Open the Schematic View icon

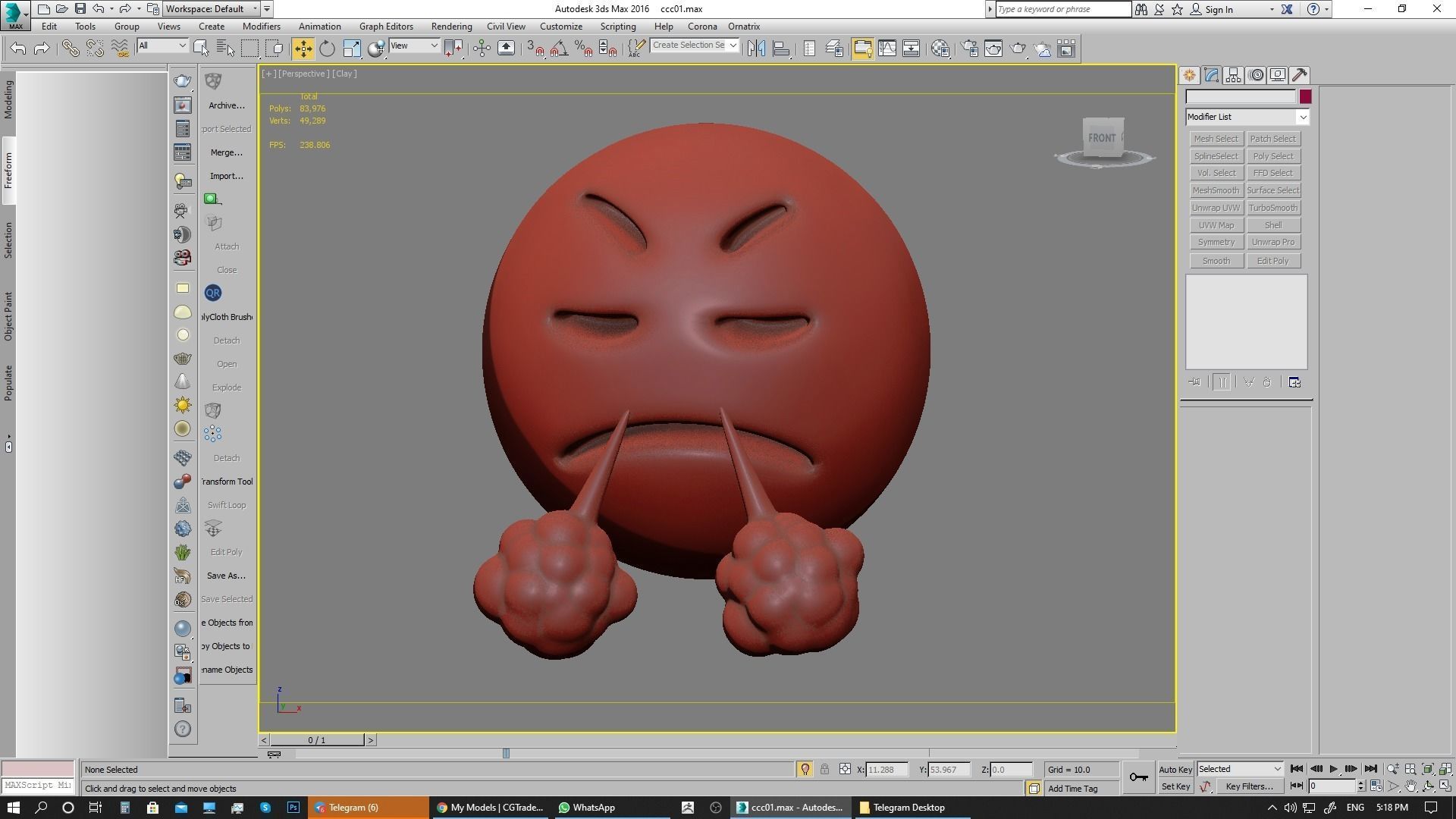click(912, 49)
